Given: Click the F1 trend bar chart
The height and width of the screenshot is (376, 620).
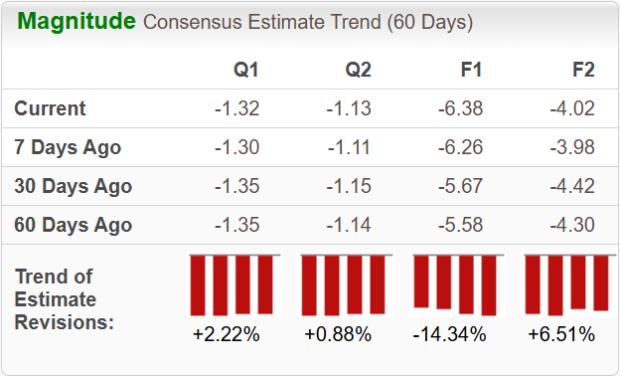Looking at the screenshot, I should (x=458, y=285).
